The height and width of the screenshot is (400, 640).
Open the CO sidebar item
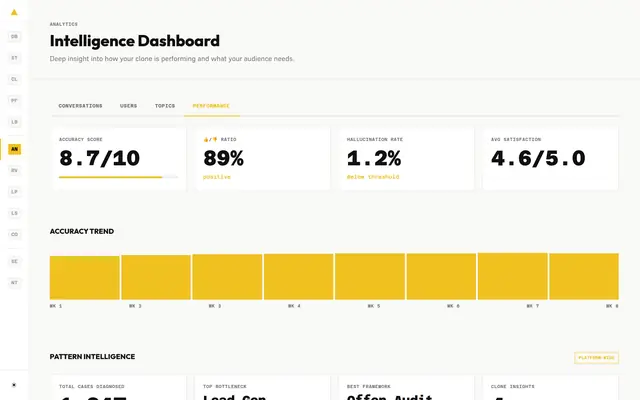tap(14, 234)
